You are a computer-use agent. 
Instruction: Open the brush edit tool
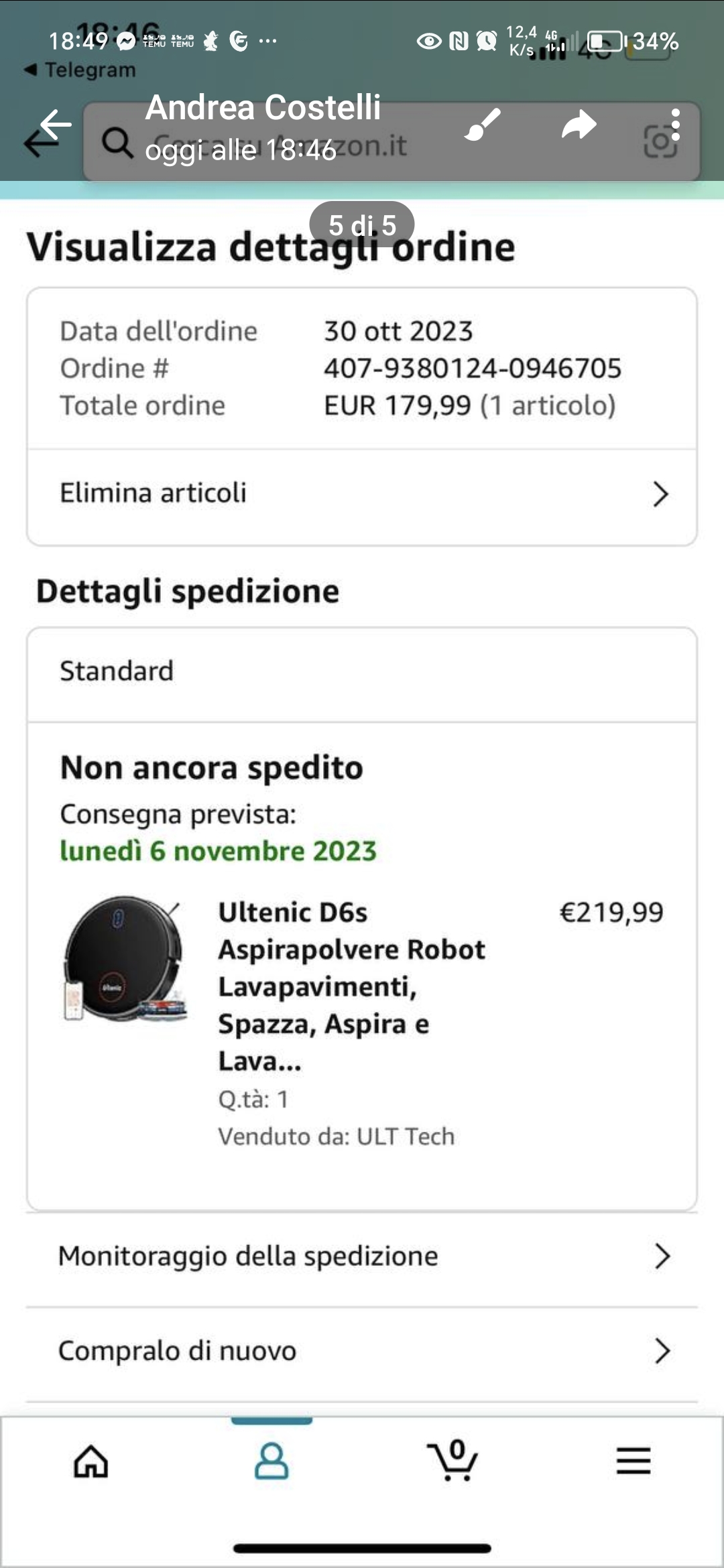[483, 125]
